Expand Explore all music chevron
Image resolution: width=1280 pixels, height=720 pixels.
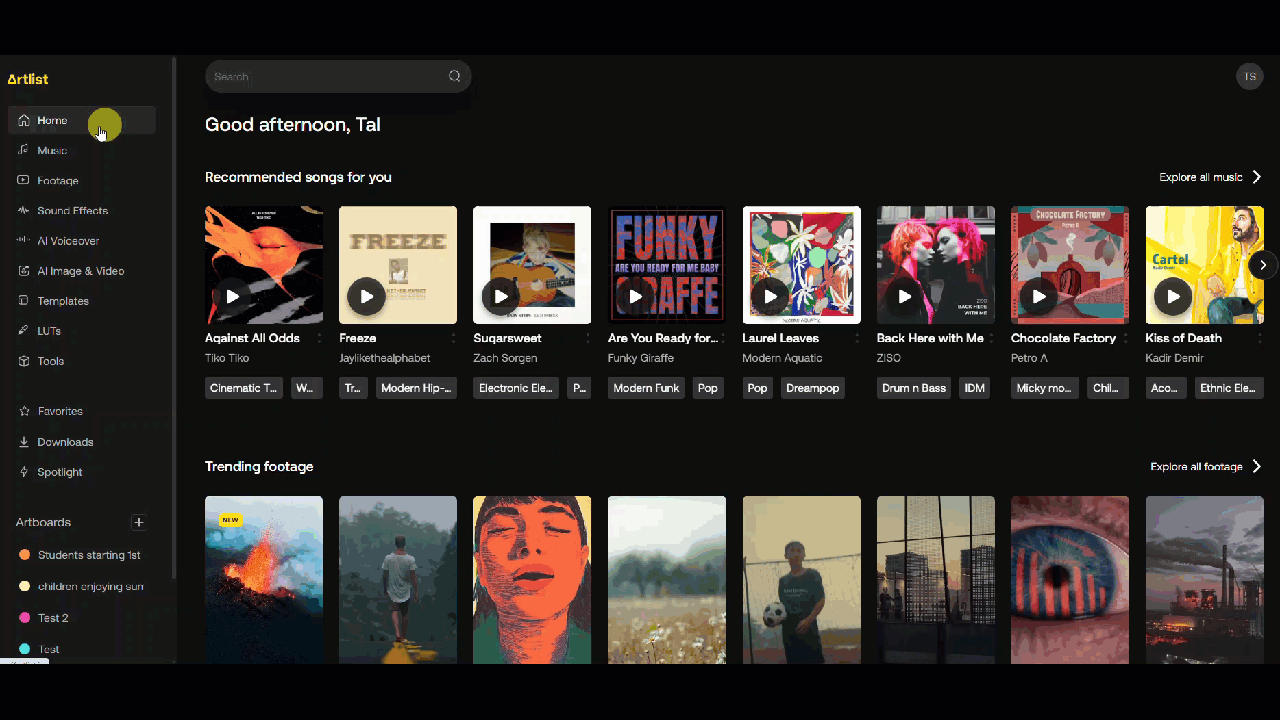click(x=1257, y=177)
